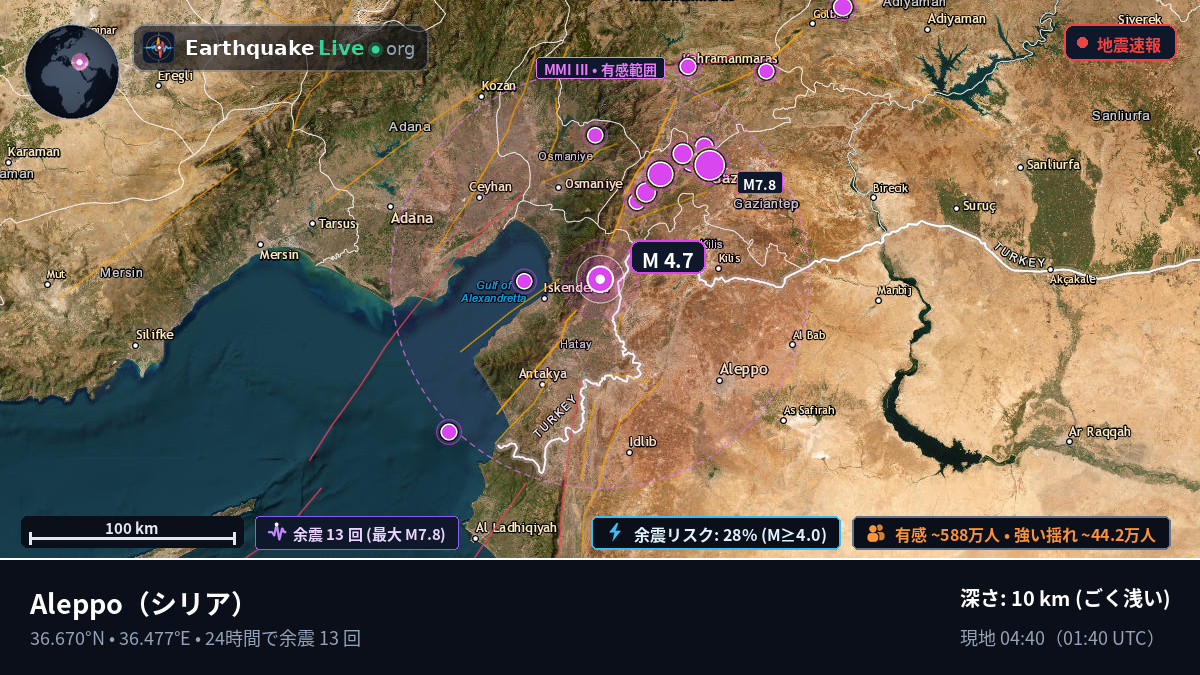This screenshot has width=1200, height=675.
Task: Click the Earthquake Live compass logo icon
Action: point(158,48)
